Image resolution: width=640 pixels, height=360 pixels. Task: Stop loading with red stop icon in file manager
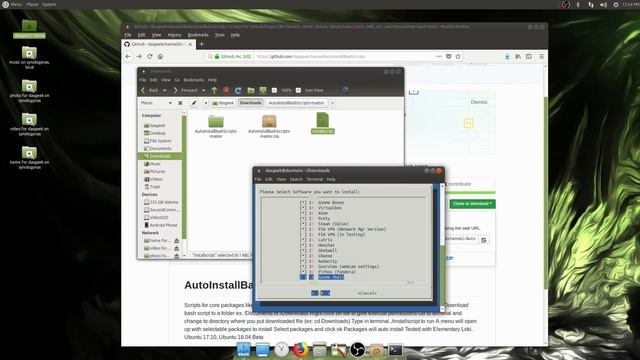pyautogui.click(x=226, y=90)
